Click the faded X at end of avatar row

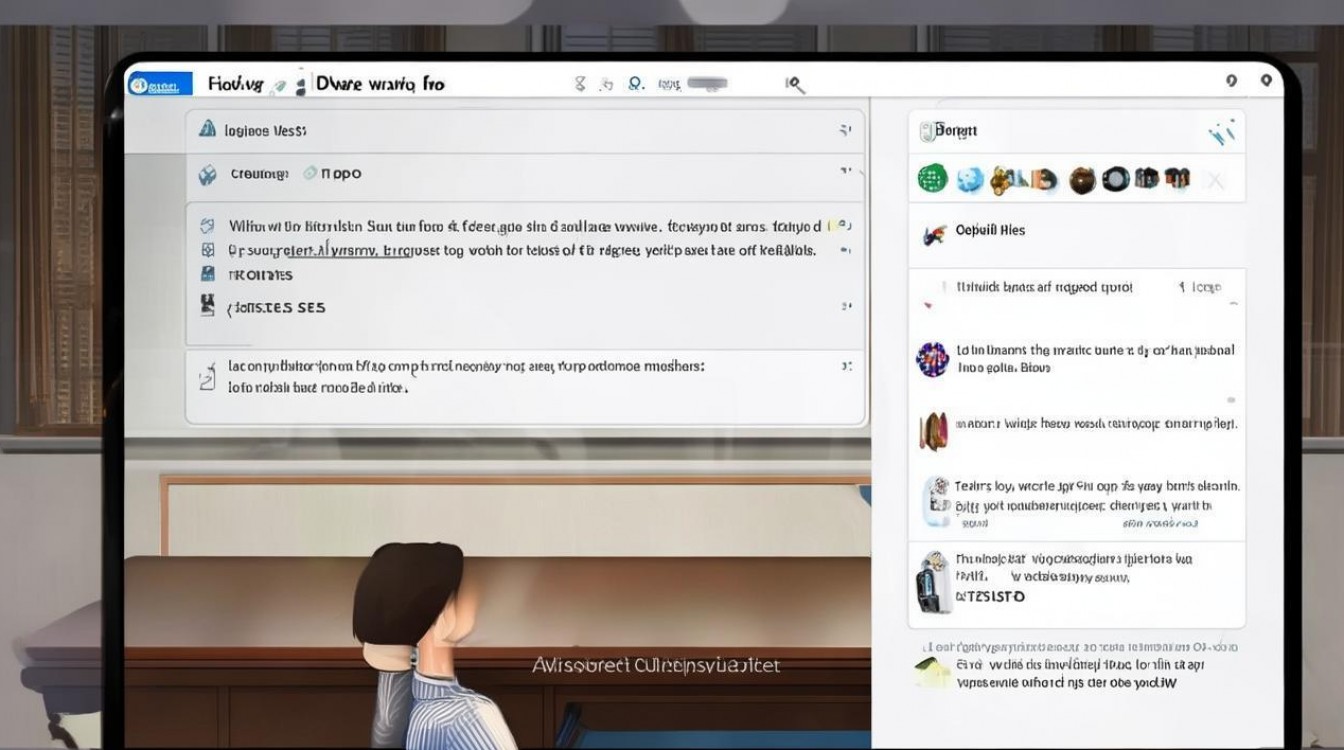click(1215, 180)
